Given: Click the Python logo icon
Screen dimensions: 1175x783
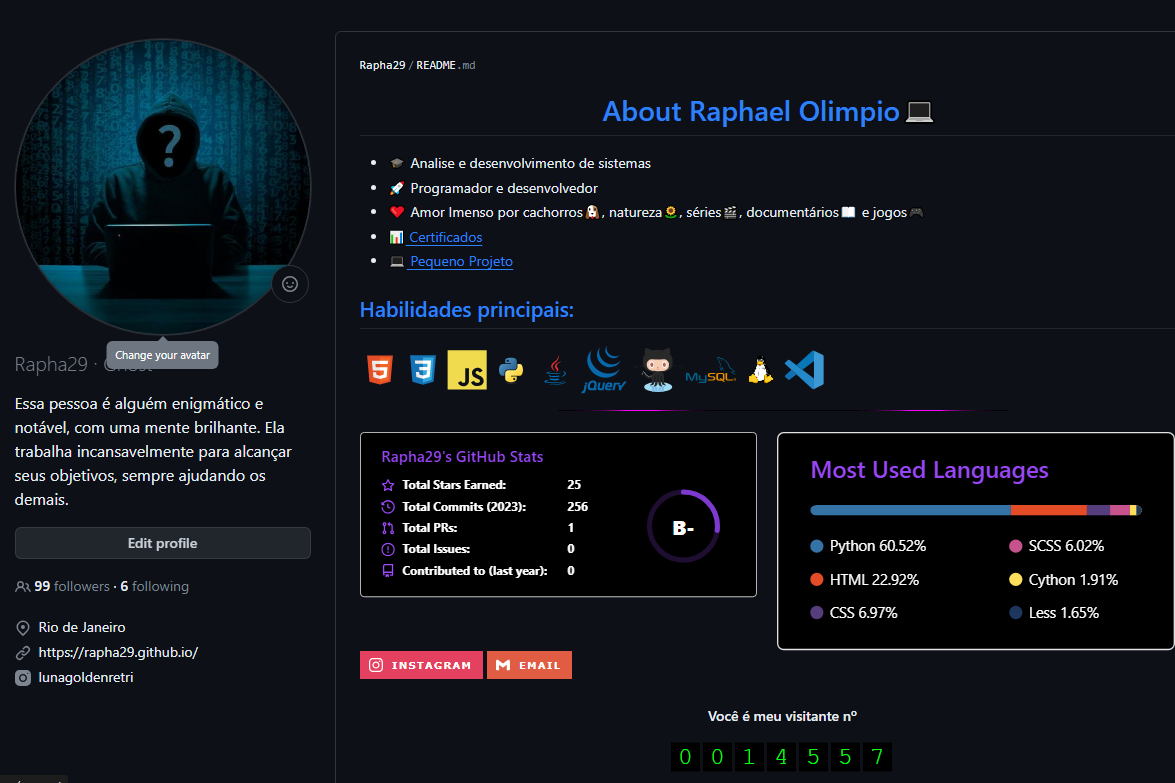Looking at the screenshot, I should [x=512, y=371].
